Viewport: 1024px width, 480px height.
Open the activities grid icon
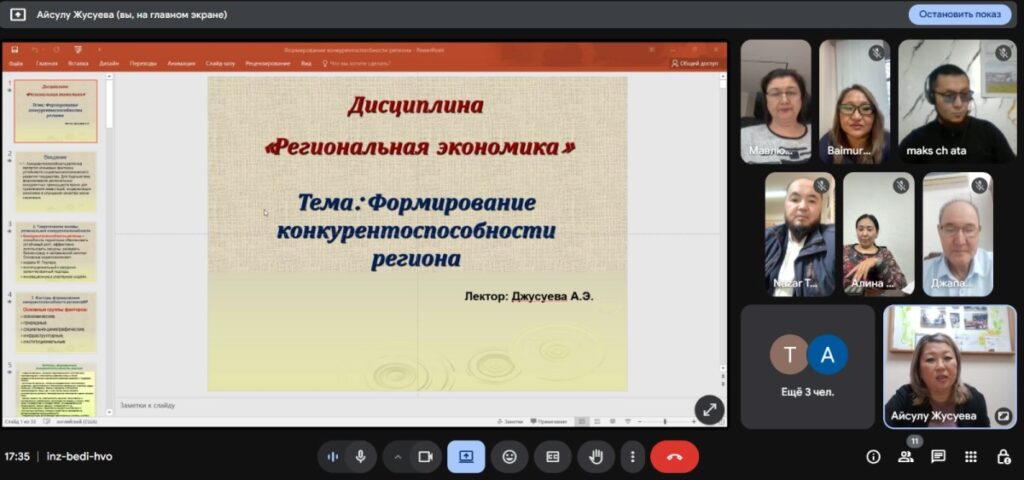(970, 457)
